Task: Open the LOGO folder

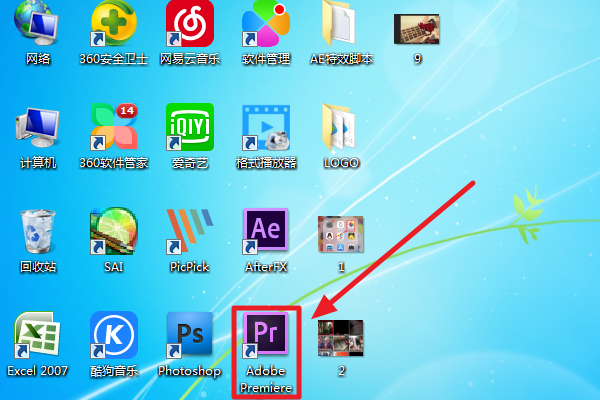Action: [340, 126]
